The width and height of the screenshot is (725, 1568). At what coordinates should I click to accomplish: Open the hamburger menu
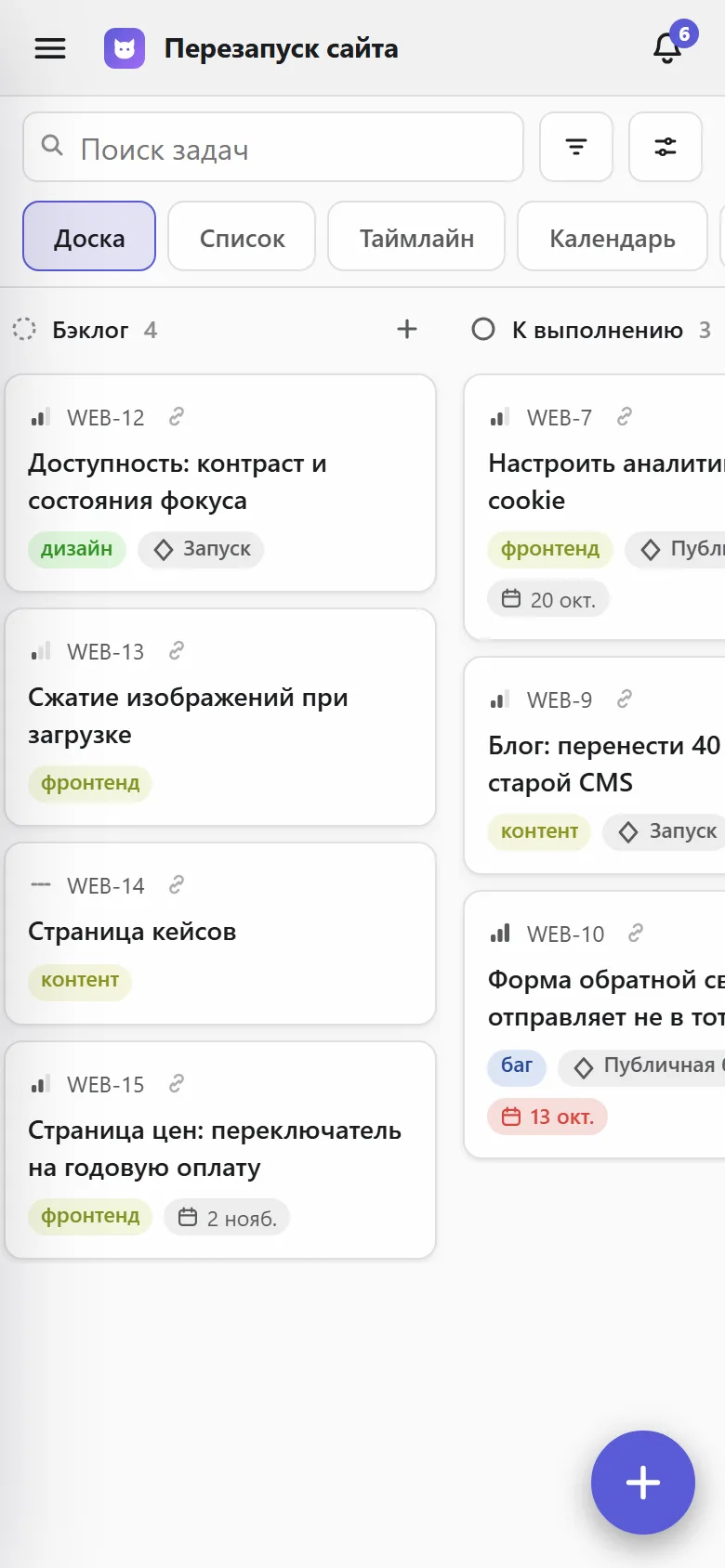point(50,48)
